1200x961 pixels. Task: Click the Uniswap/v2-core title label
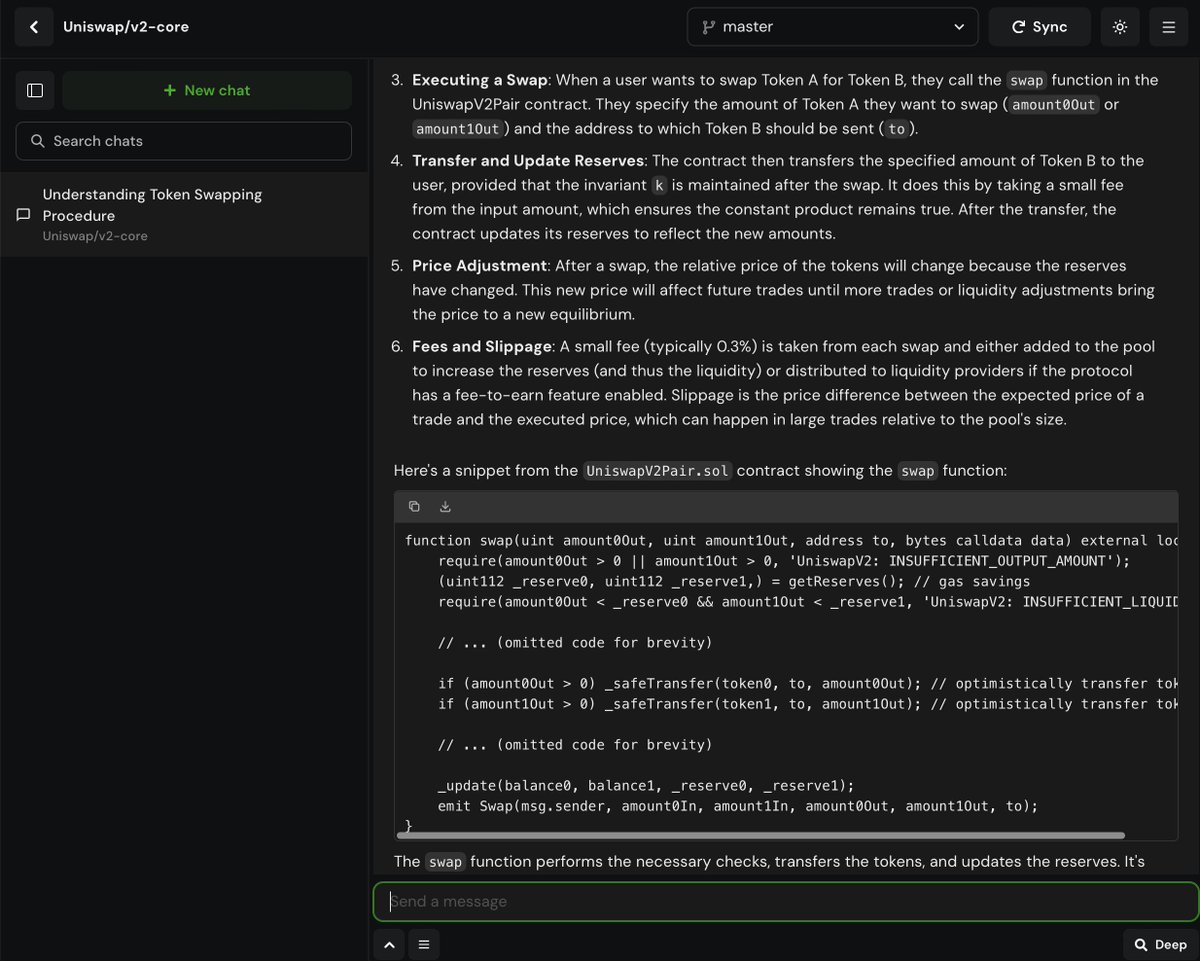125,26
